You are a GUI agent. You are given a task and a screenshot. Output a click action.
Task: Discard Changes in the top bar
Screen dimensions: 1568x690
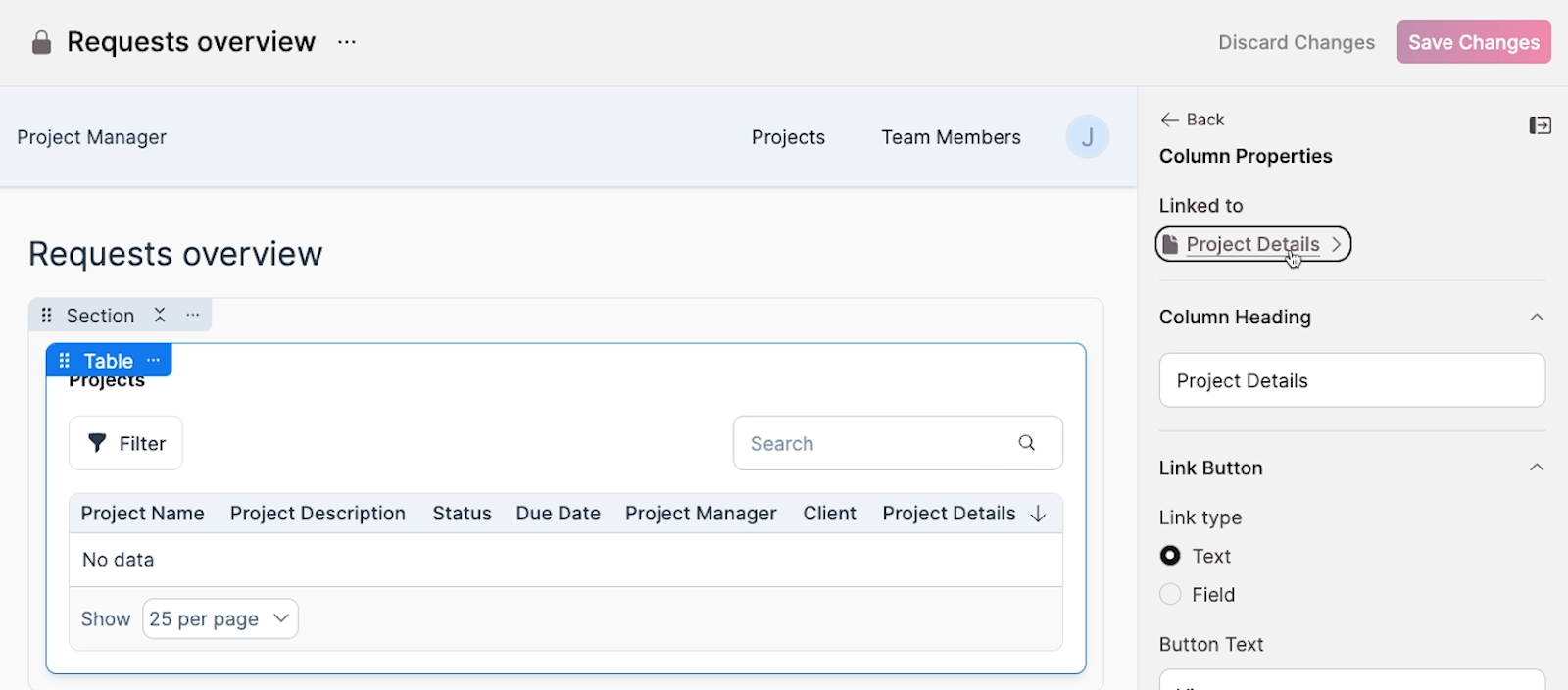1297,42
